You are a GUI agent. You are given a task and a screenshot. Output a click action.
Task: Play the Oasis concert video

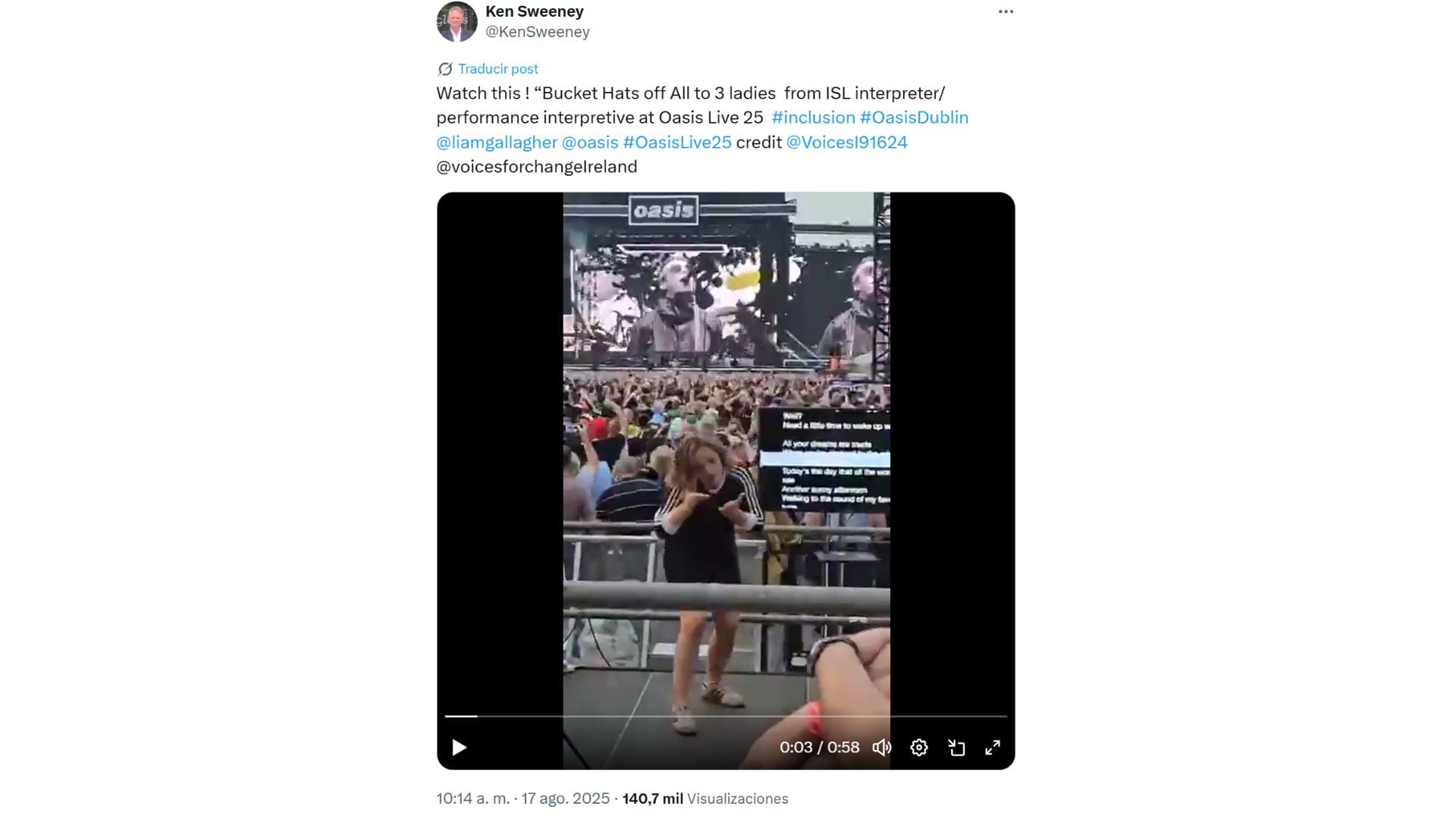pyautogui.click(x=459, y=748)
